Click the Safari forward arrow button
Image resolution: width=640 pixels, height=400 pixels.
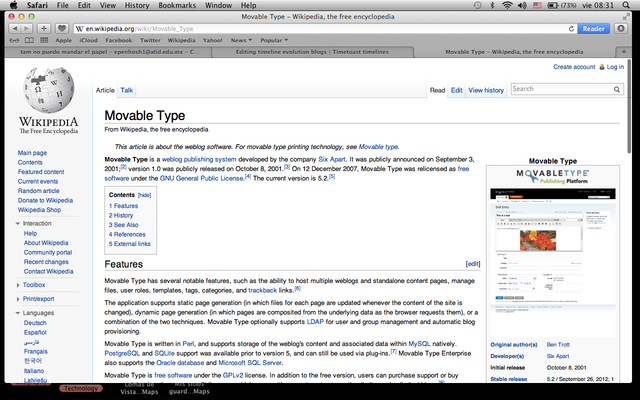pos(26,29)
